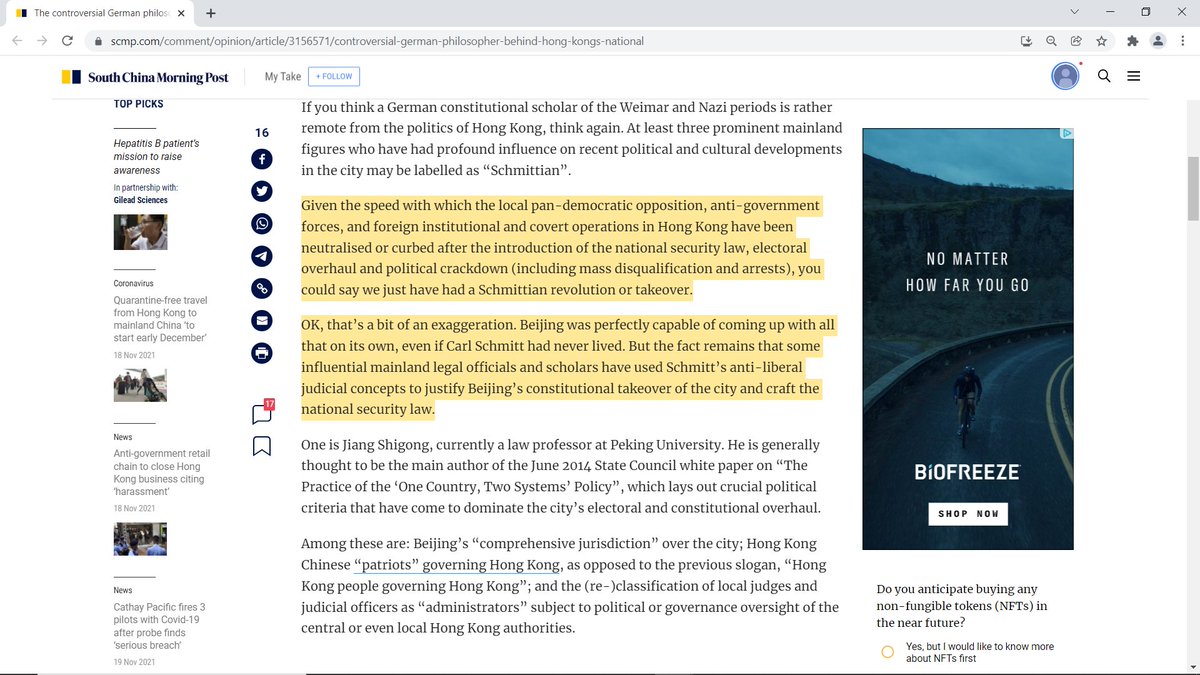Go to South China Morning Post homepage logo
The height and width of the screenshot is (675, 1200).
(145, 77)
